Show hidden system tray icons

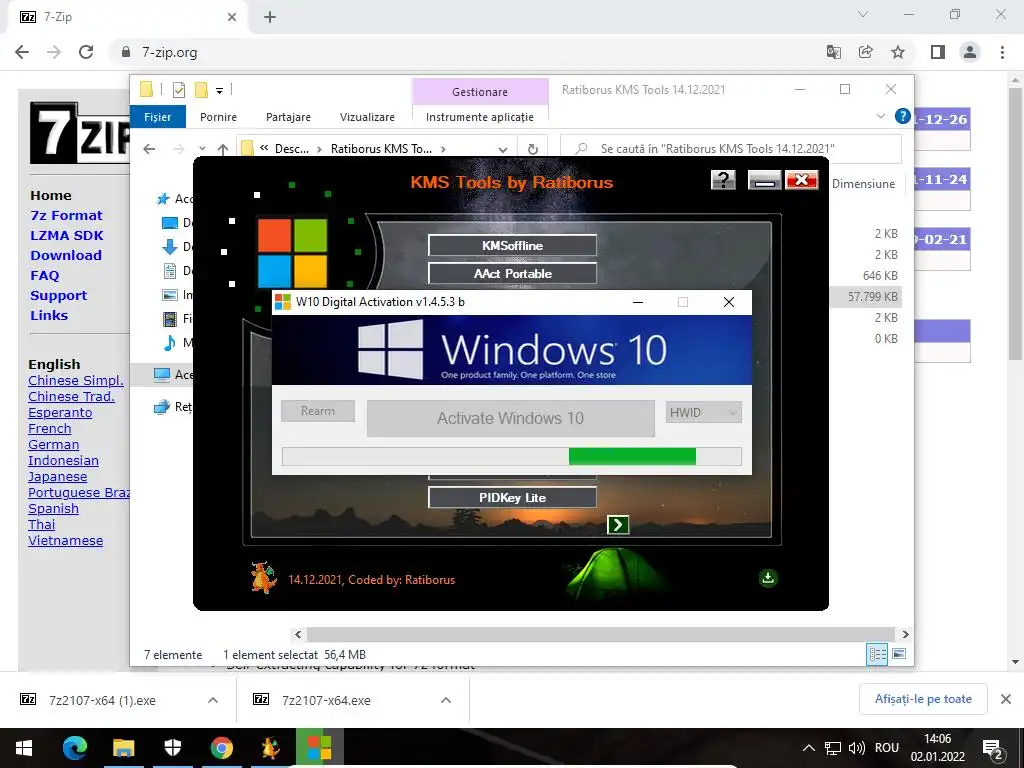click(808, 748)
